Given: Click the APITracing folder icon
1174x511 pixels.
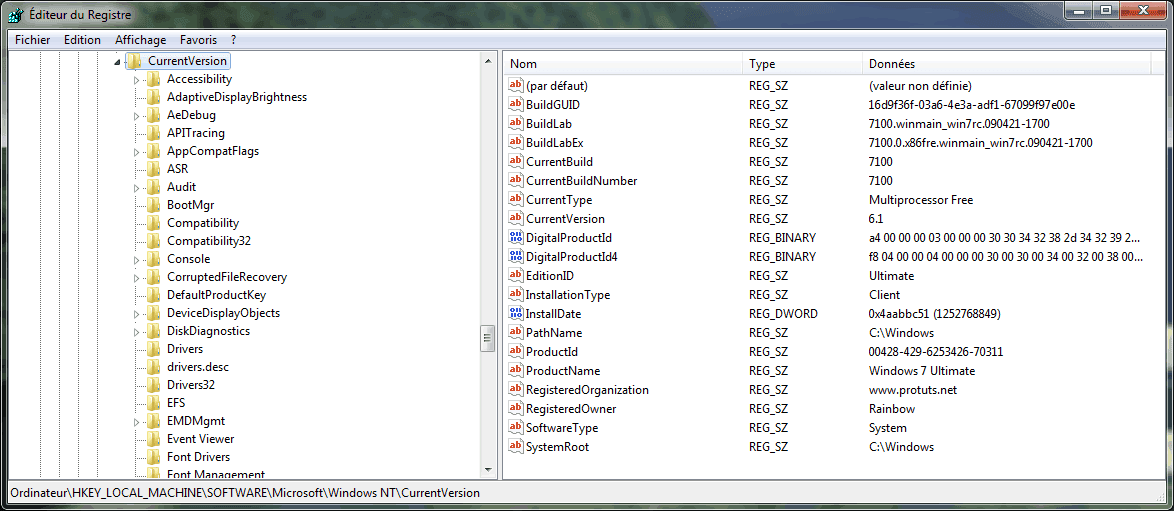Looking at the screenshot, I should (x=153, y=133).
